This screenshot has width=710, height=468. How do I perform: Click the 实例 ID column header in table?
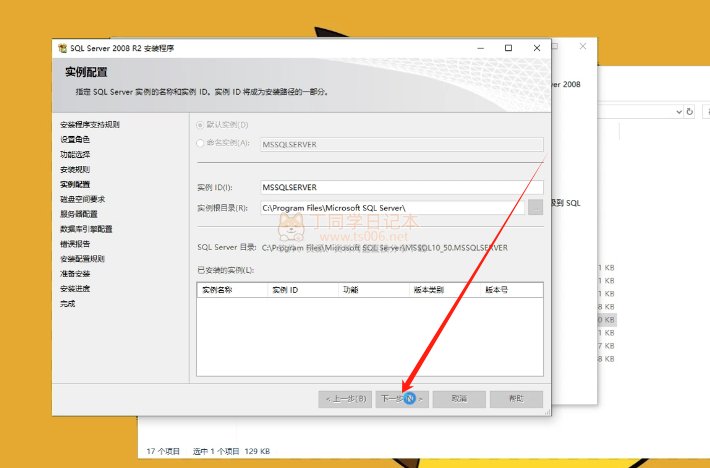303,290
